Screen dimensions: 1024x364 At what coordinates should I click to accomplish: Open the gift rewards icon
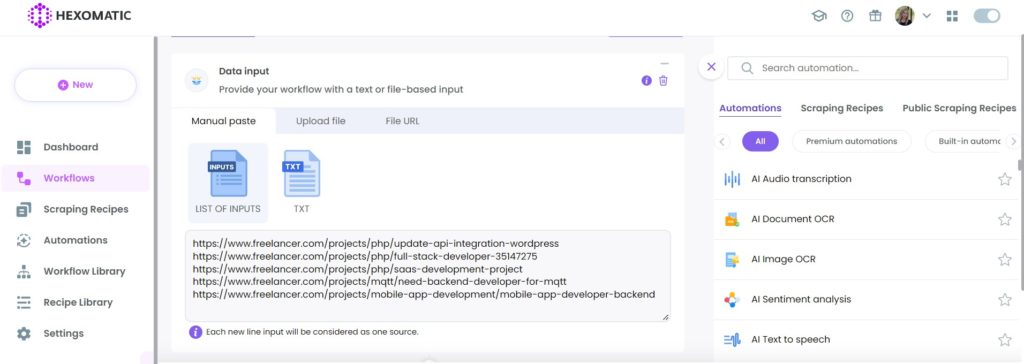pos(875,16)
